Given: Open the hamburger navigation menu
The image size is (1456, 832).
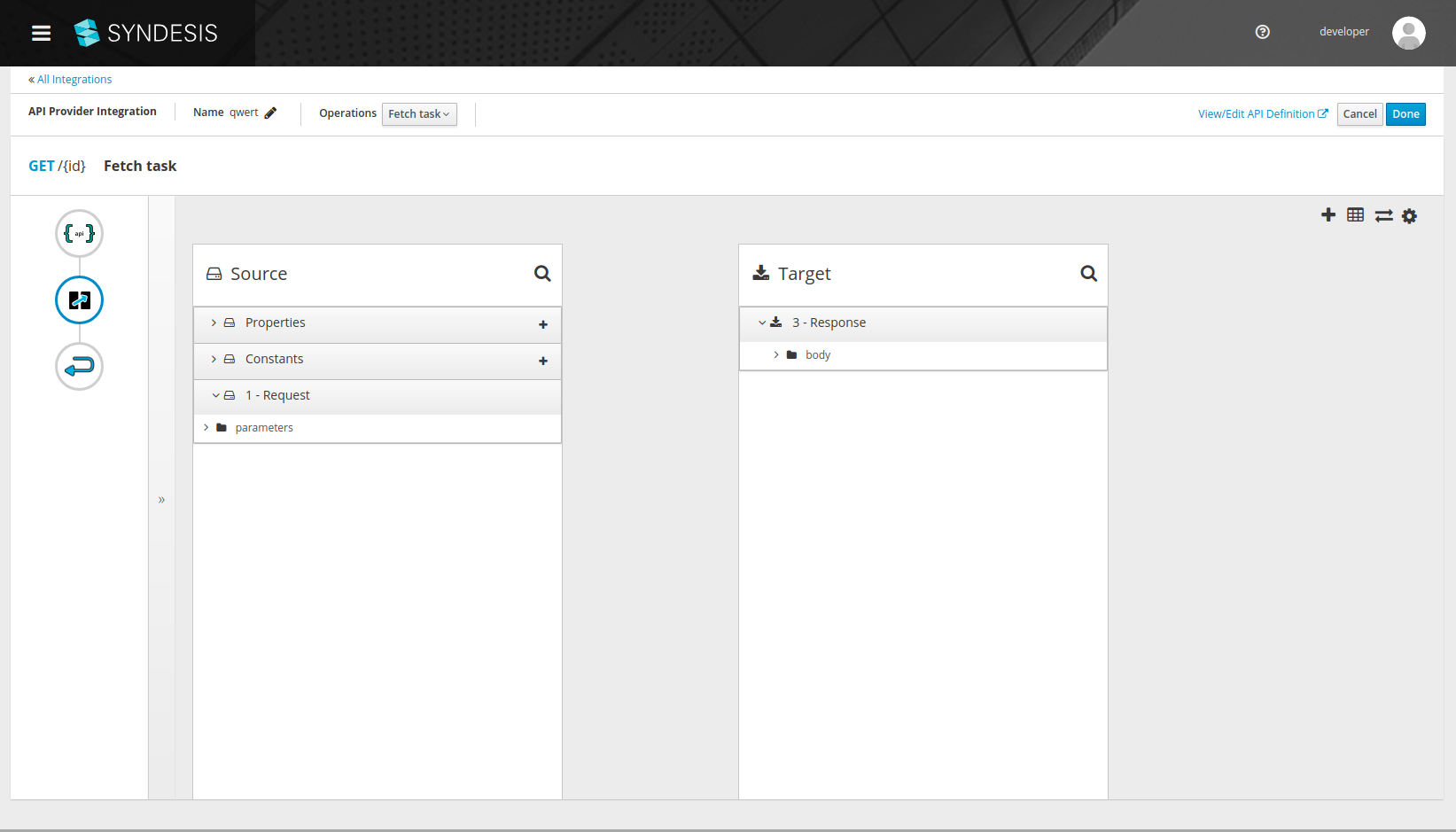Looking at the screenshot, I should [41, 33].
